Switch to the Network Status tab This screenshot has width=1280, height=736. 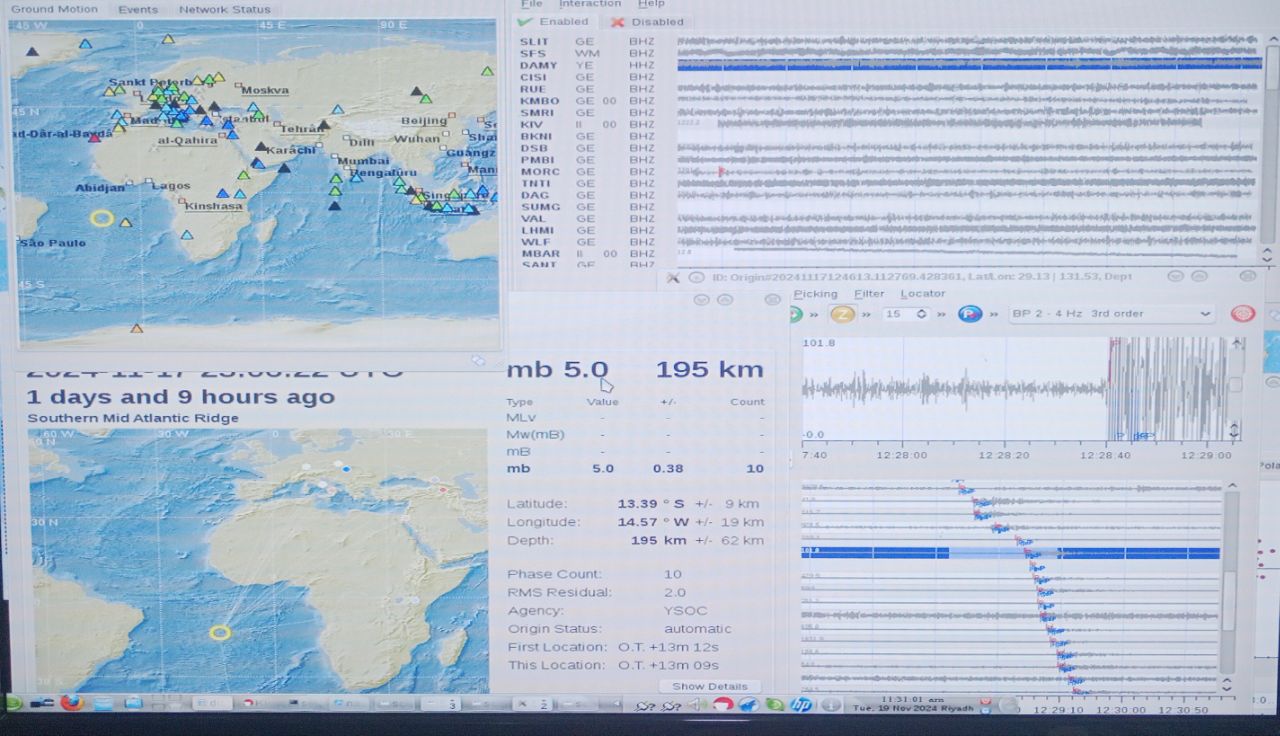tap(224, 9)
